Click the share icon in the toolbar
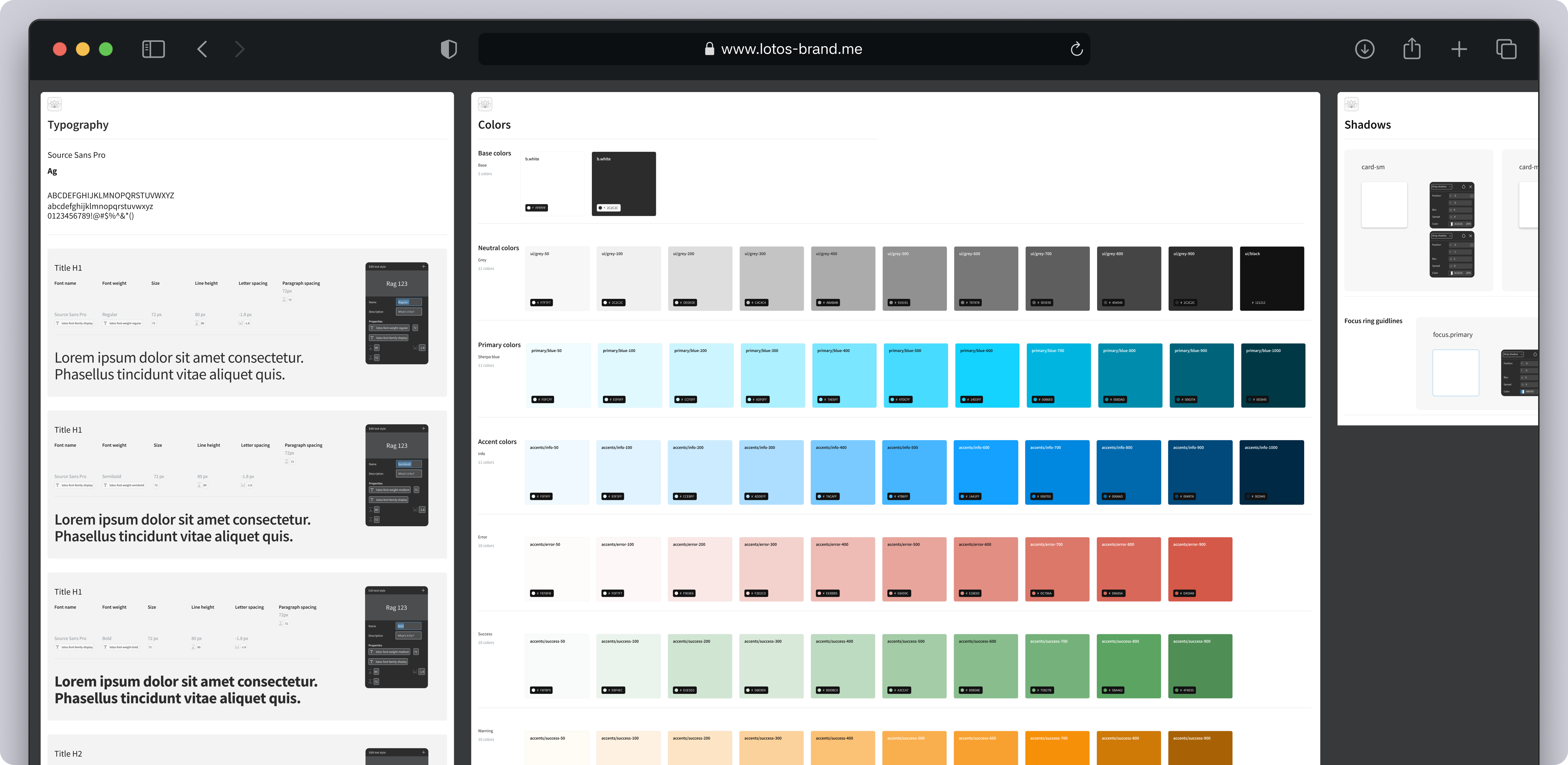 pos(1411,49)
